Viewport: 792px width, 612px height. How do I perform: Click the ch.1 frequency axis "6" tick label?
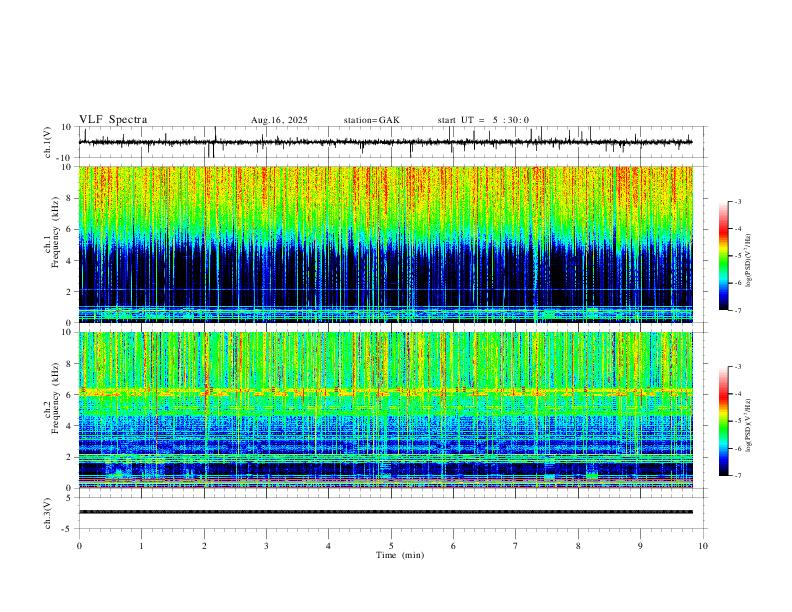pyautogui.click(x=69, y=229)
